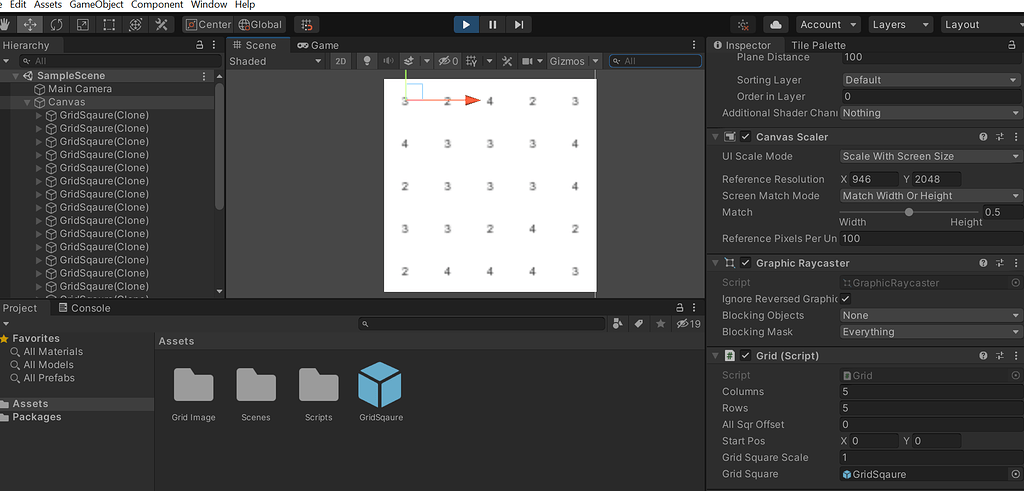Viewport: 1024px width, 491px height.
Task: Open the Layout dropdown
Action: pyautogui.click(x=982, y=25)
